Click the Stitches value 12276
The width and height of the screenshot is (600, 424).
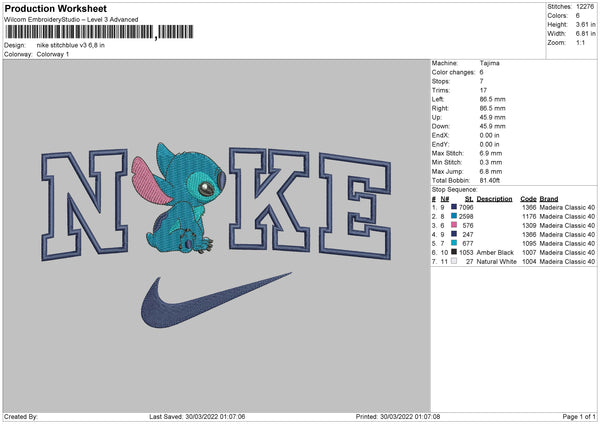point(585,7)
